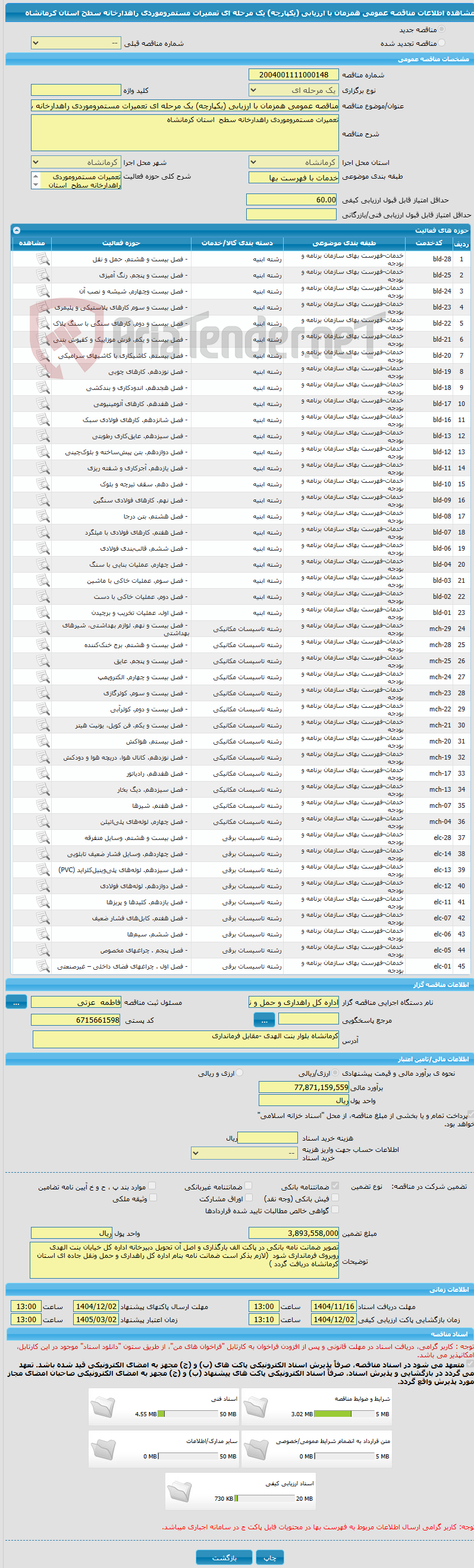474x1568 pixels.
Task: Click the stepper arrows of شرح کلی حوزه فعالیت
Action: [35, 180]
